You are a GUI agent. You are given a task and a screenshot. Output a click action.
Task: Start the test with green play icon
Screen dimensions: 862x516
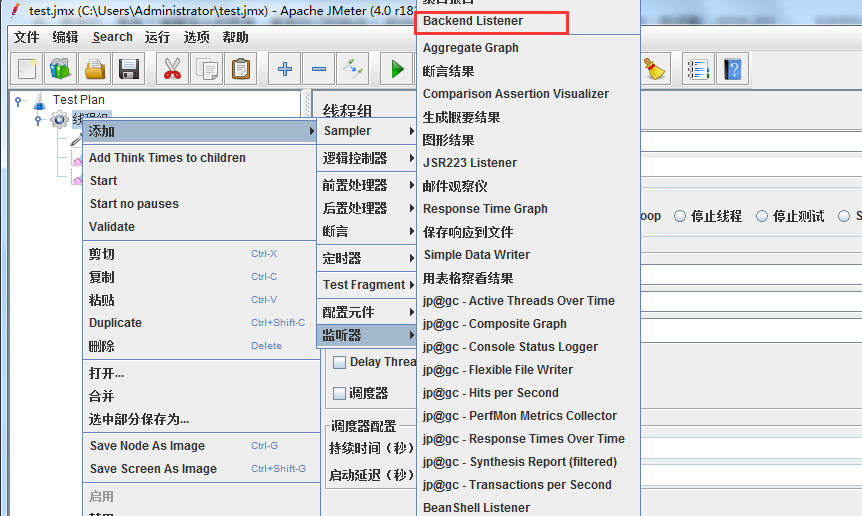pos(397,69)
